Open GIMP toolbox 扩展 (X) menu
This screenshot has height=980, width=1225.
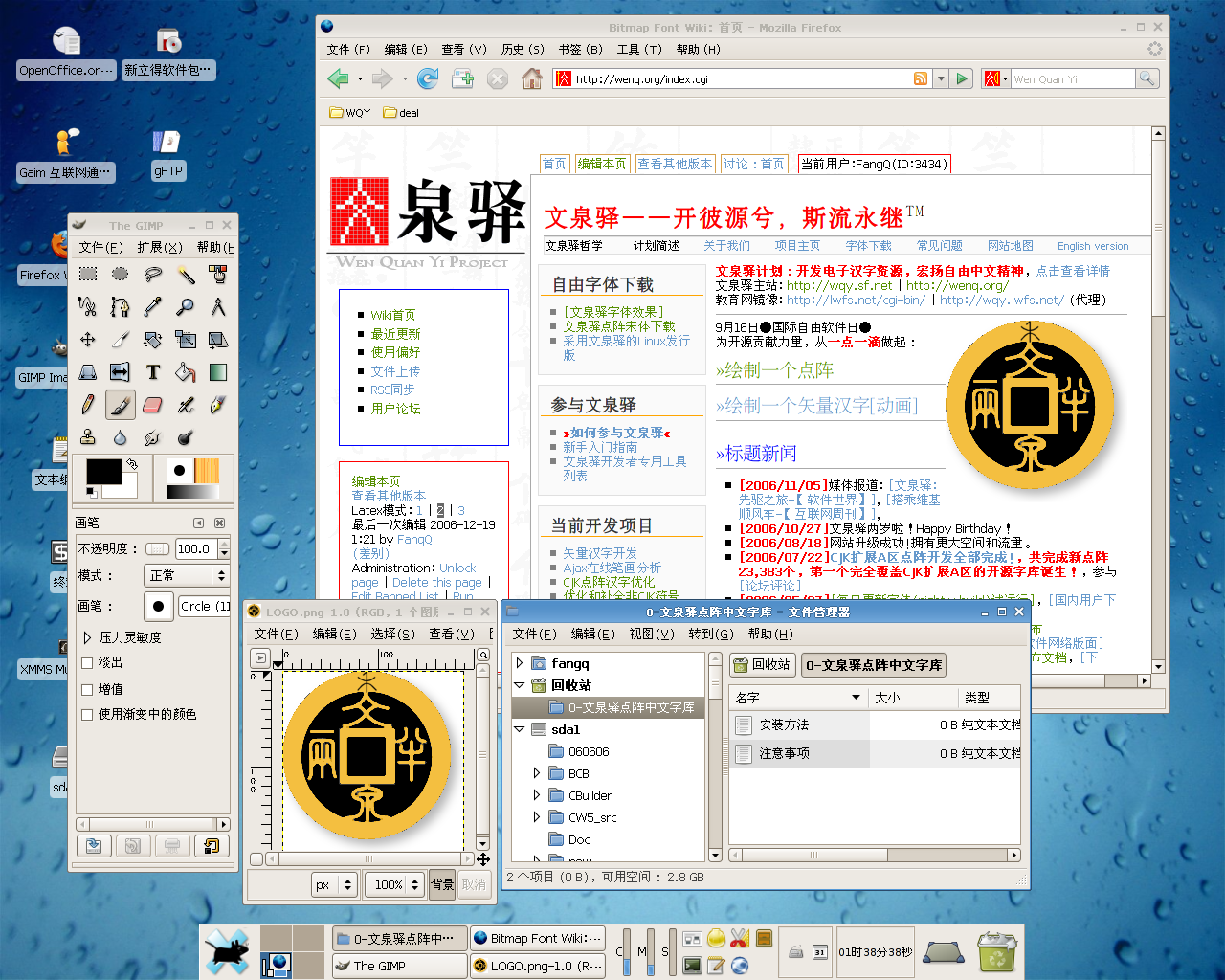[x=159, y=247]
